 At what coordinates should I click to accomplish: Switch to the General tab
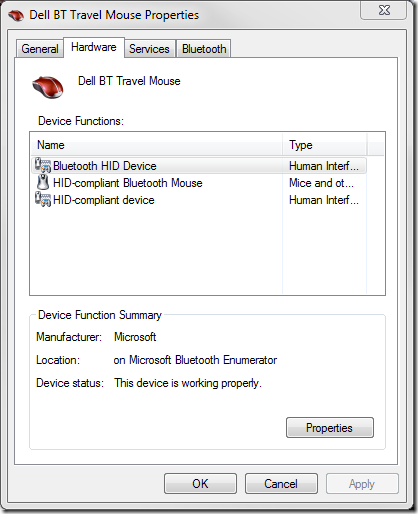tap(40, 49)
